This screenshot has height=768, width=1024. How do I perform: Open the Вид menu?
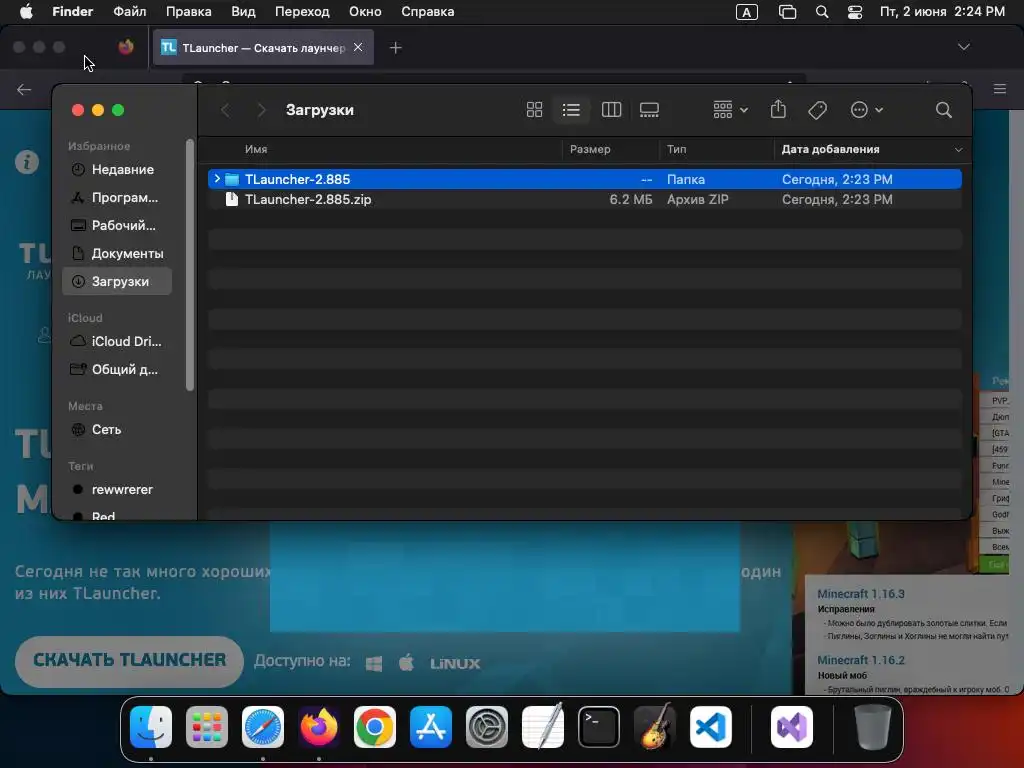coord(243,12)
